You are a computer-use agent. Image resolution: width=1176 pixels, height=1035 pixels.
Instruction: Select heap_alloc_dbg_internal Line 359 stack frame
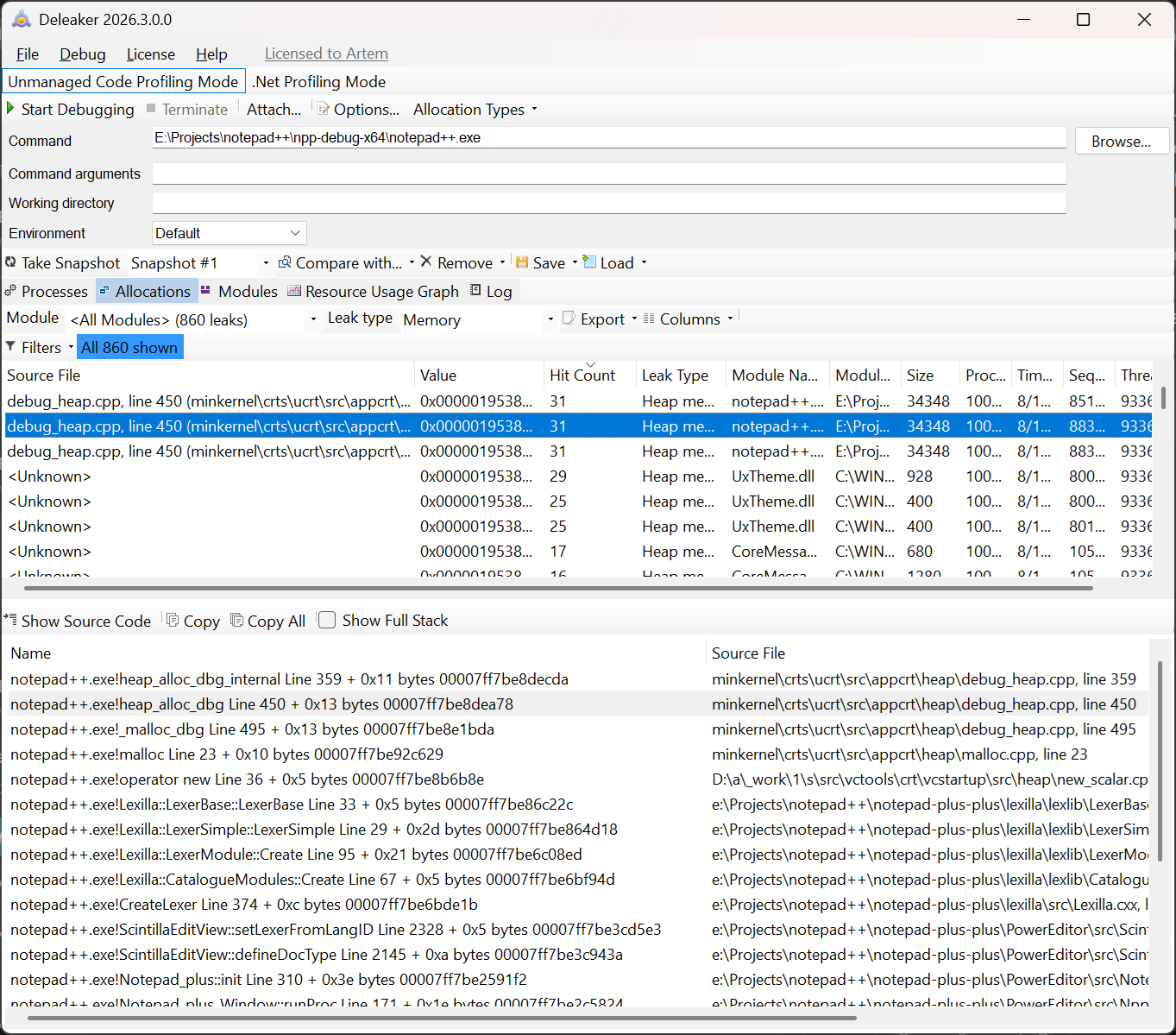[x=578, y=679]
